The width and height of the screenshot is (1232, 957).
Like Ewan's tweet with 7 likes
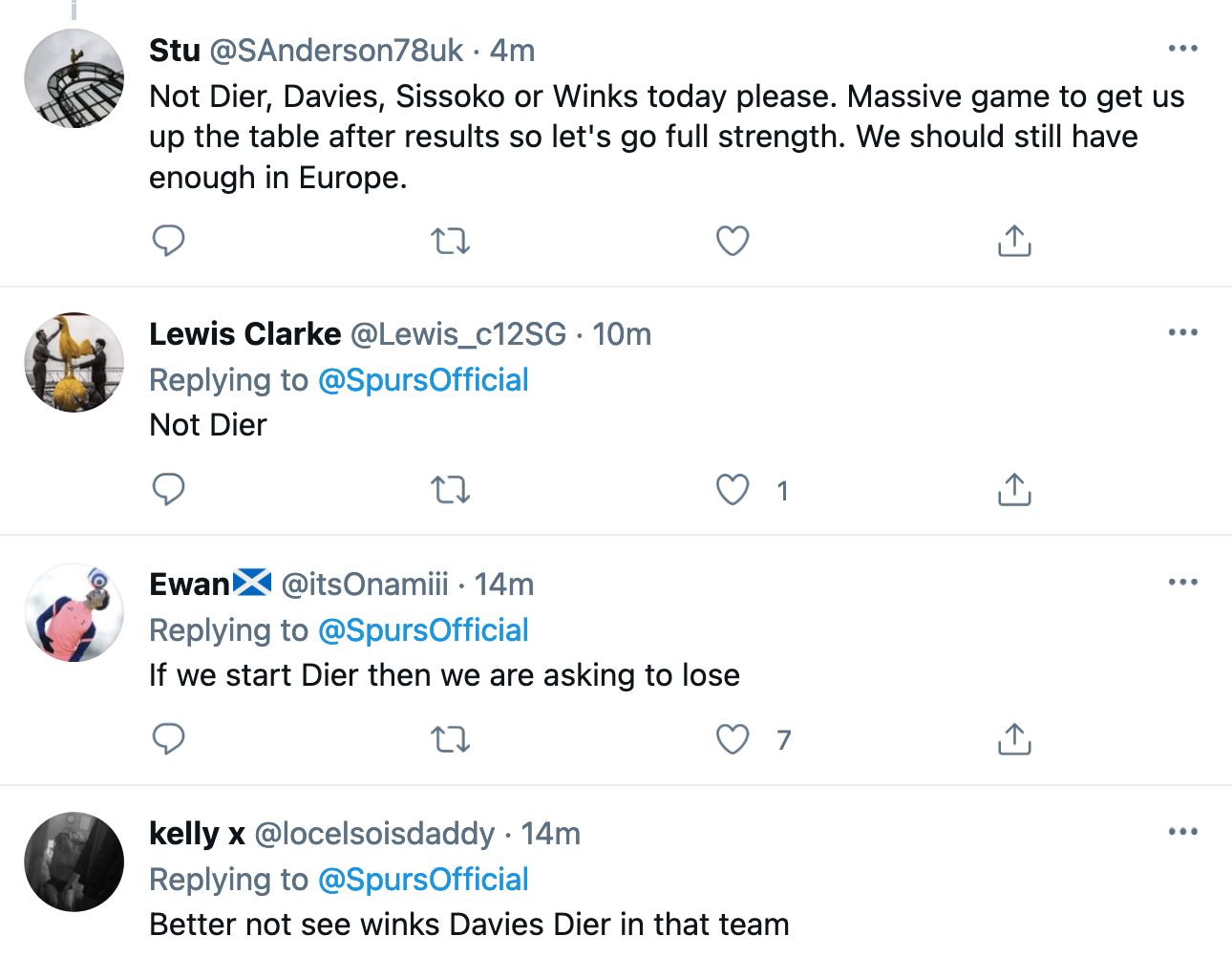pos(733,739)
